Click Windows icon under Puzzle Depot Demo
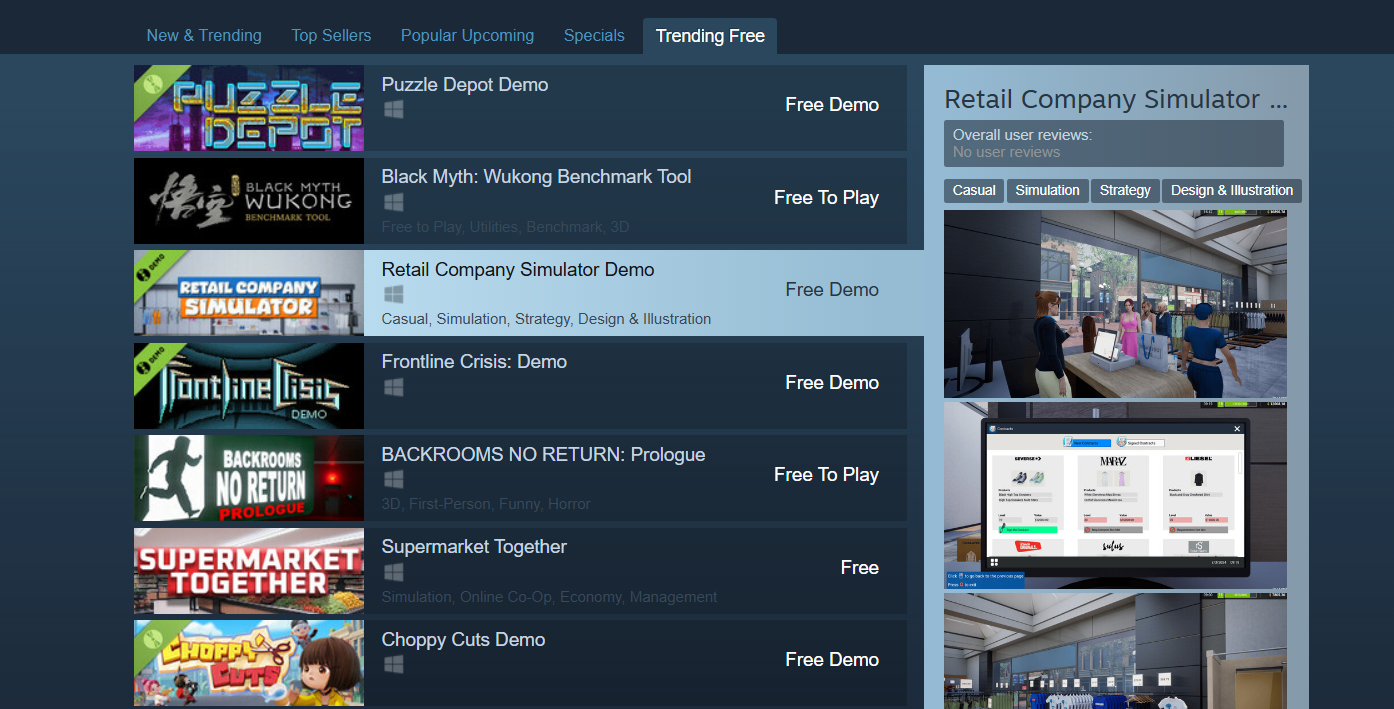The height and width of the screenshot is (709, 1394). (394, 110)
